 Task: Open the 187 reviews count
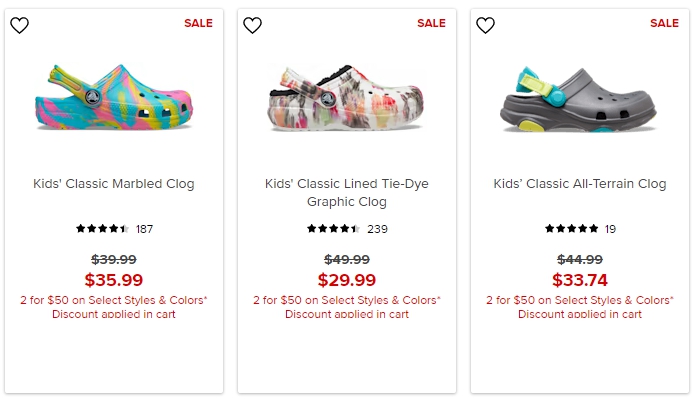[x=144, y=229]
